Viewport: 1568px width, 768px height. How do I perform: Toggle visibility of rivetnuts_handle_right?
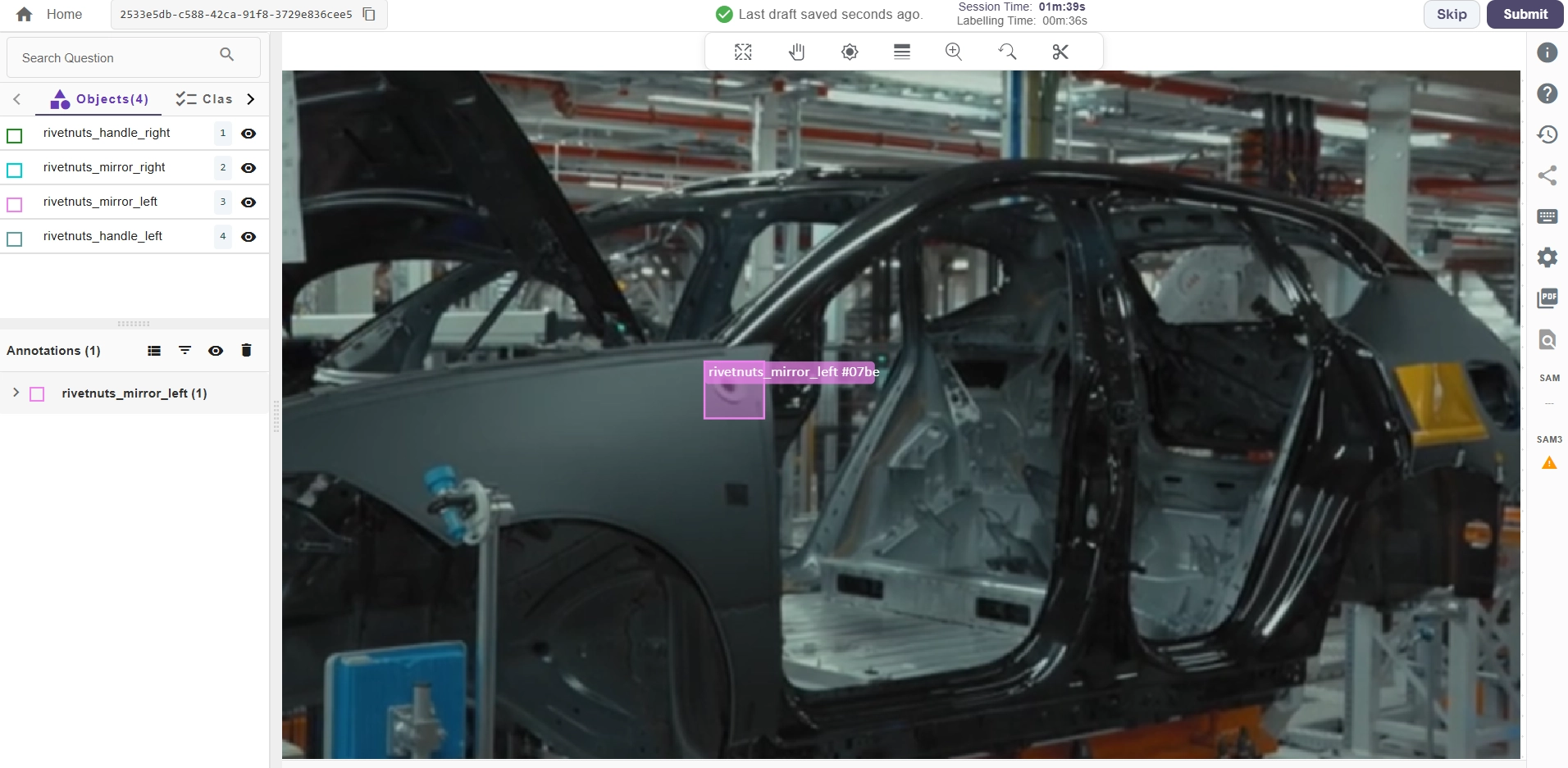click(x=249, y=134)
